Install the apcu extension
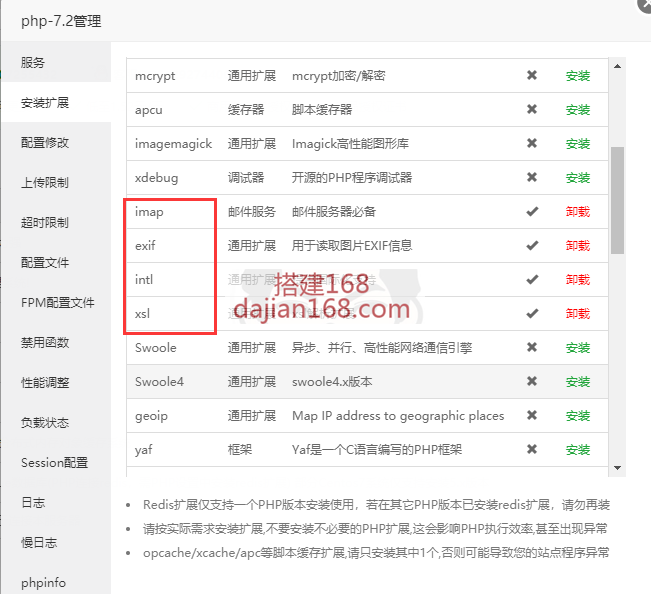This screenshot has height=594, width=651. (x=578, y=110)
